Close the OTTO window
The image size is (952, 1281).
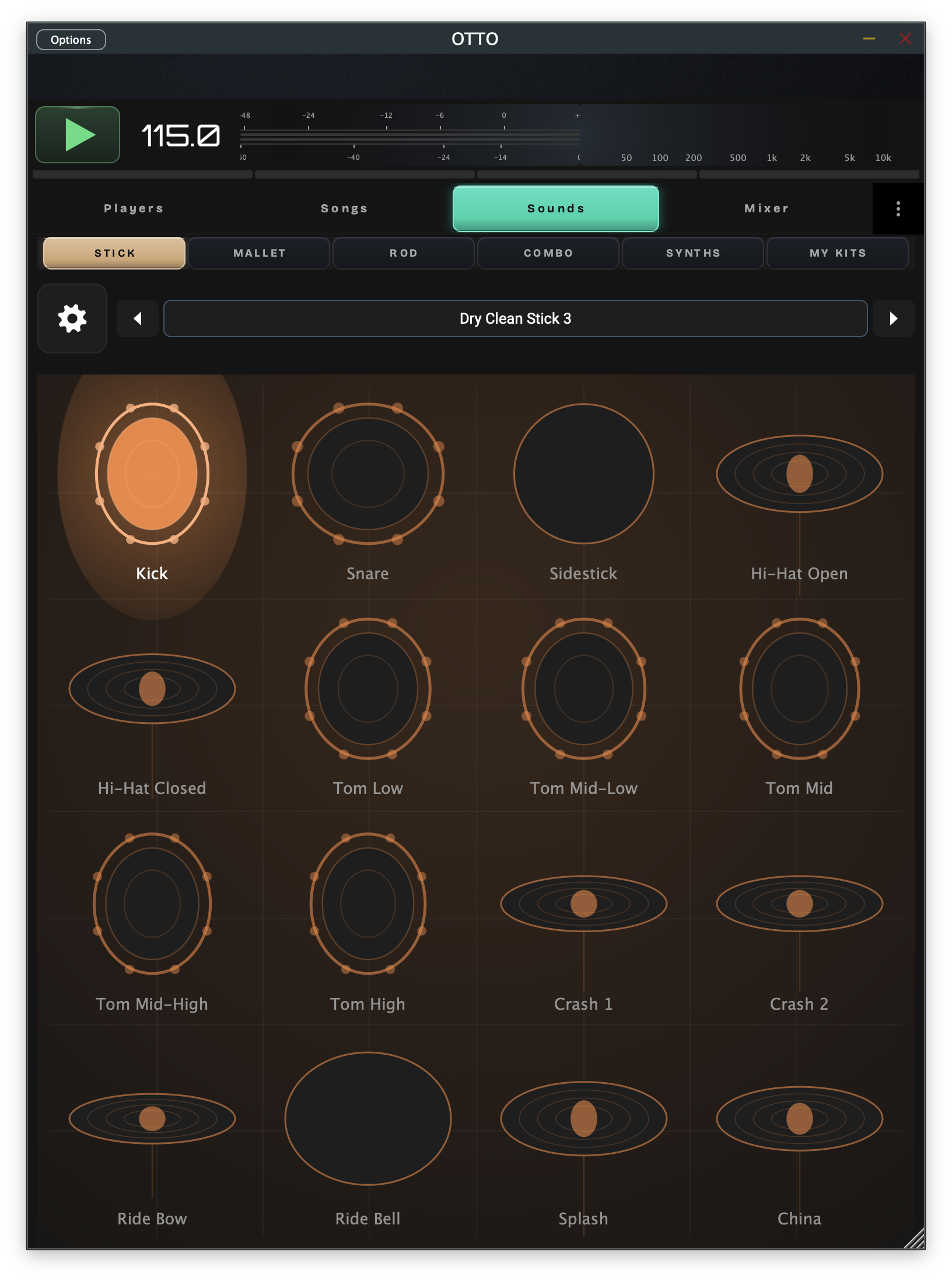[905, 39]
